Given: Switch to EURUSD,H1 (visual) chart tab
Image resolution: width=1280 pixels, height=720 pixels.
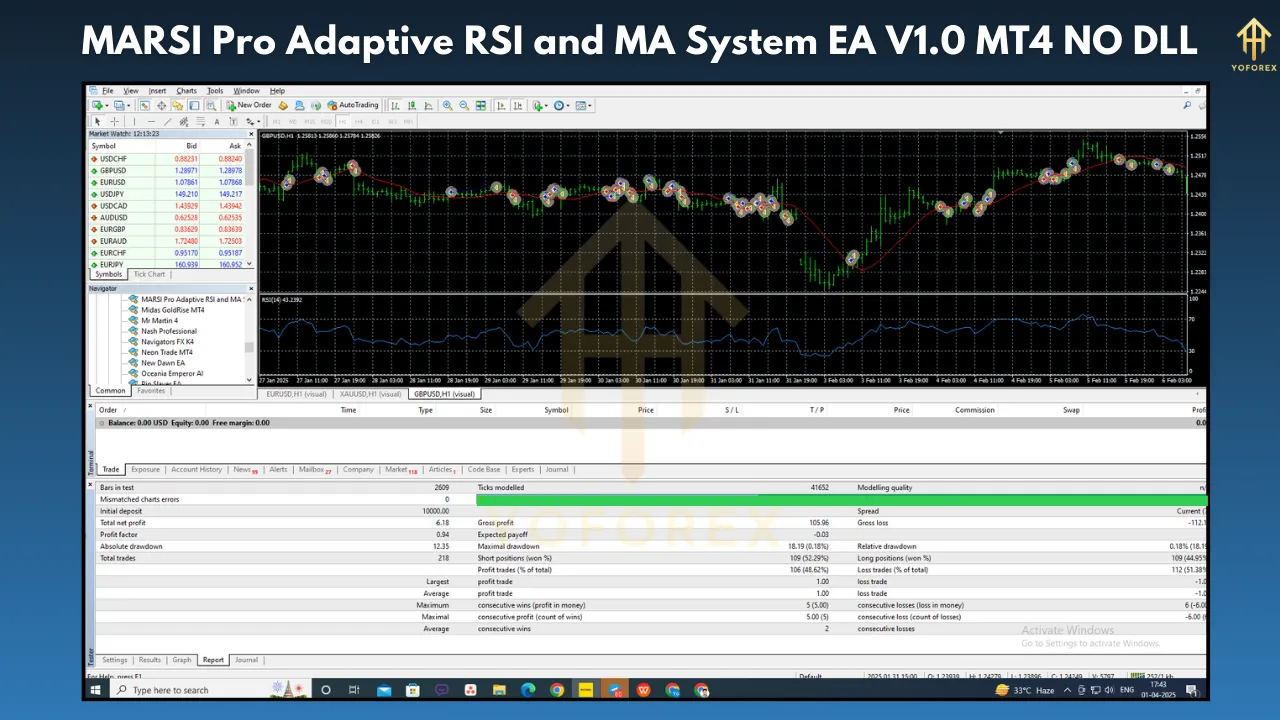Looking at the screenshot, I should tap(297, 394).
